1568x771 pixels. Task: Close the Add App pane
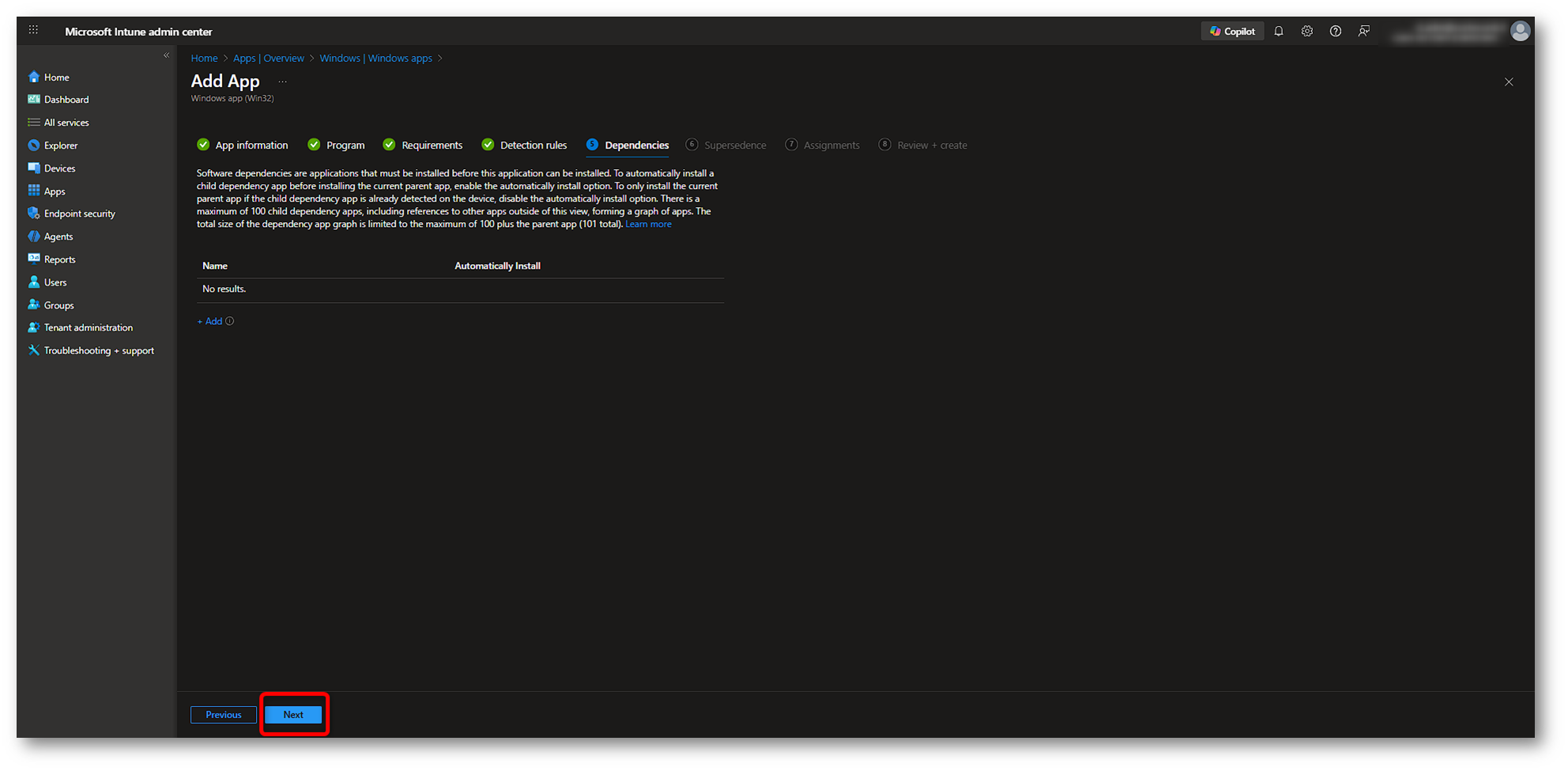(x=1509, y=82)
